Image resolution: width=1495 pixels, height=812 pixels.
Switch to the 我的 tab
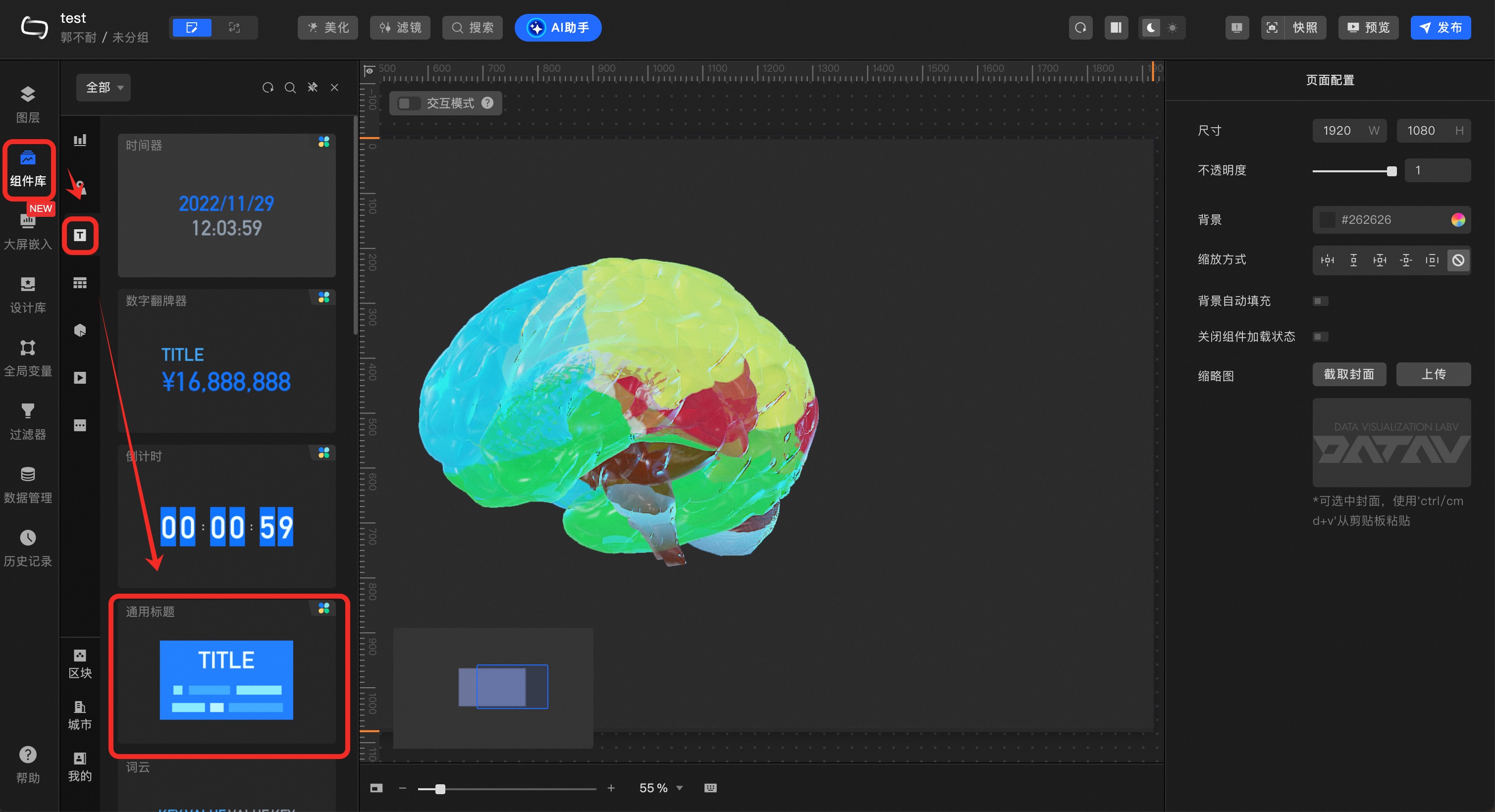click(80, 766)
